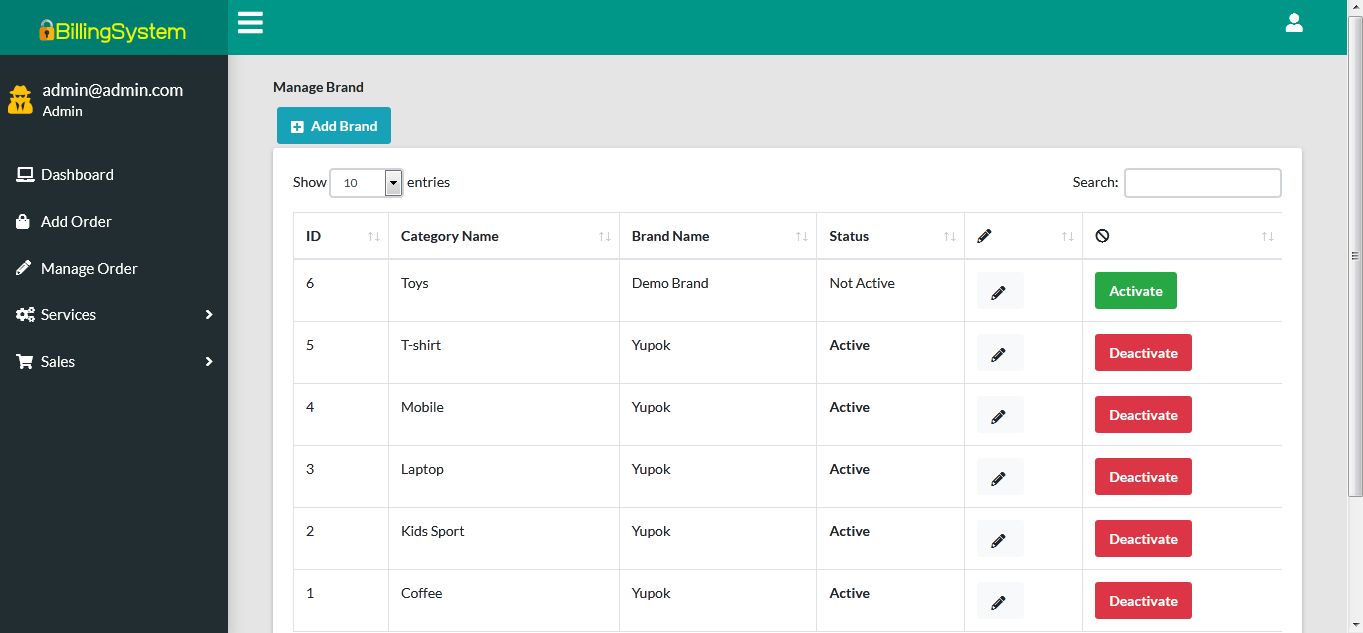Expand the Services submenu

(x=115, y=314)
